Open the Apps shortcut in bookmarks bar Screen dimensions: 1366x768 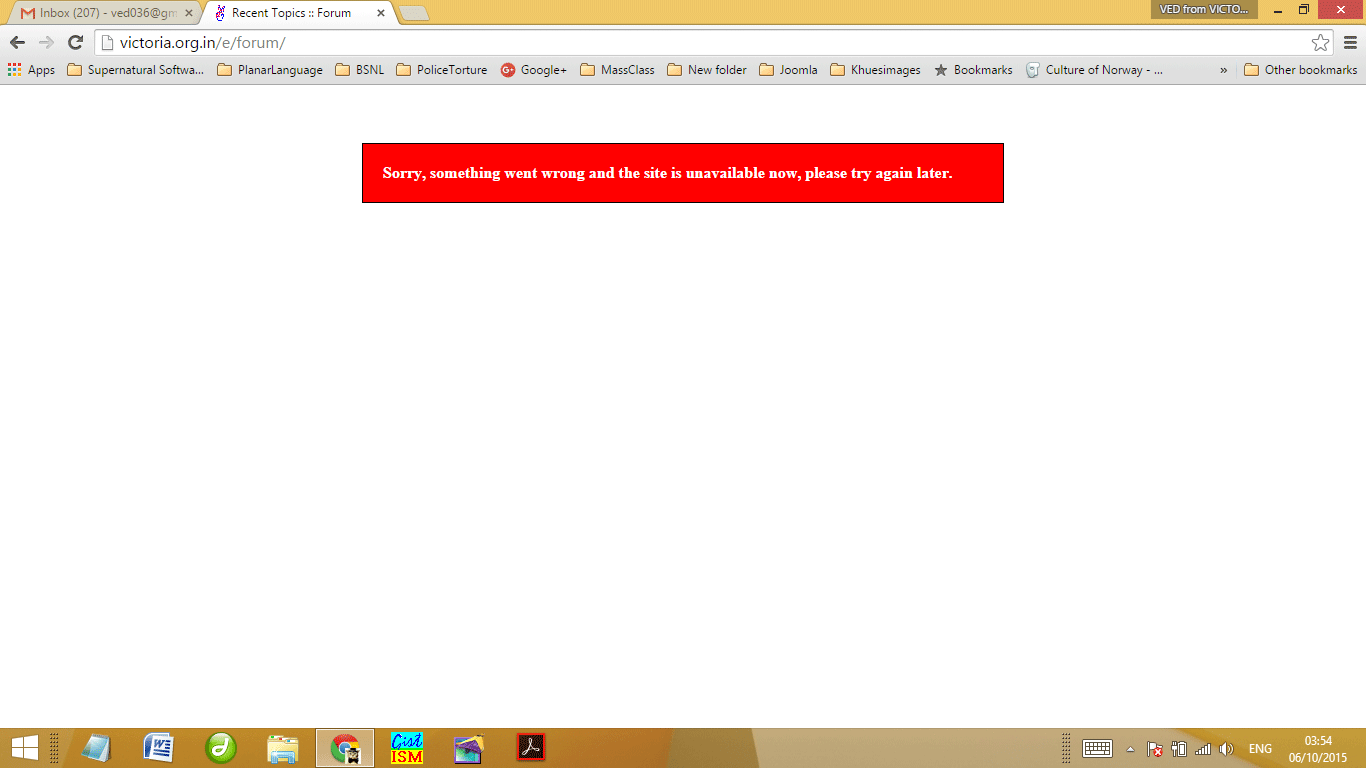(x=31, y=70)
